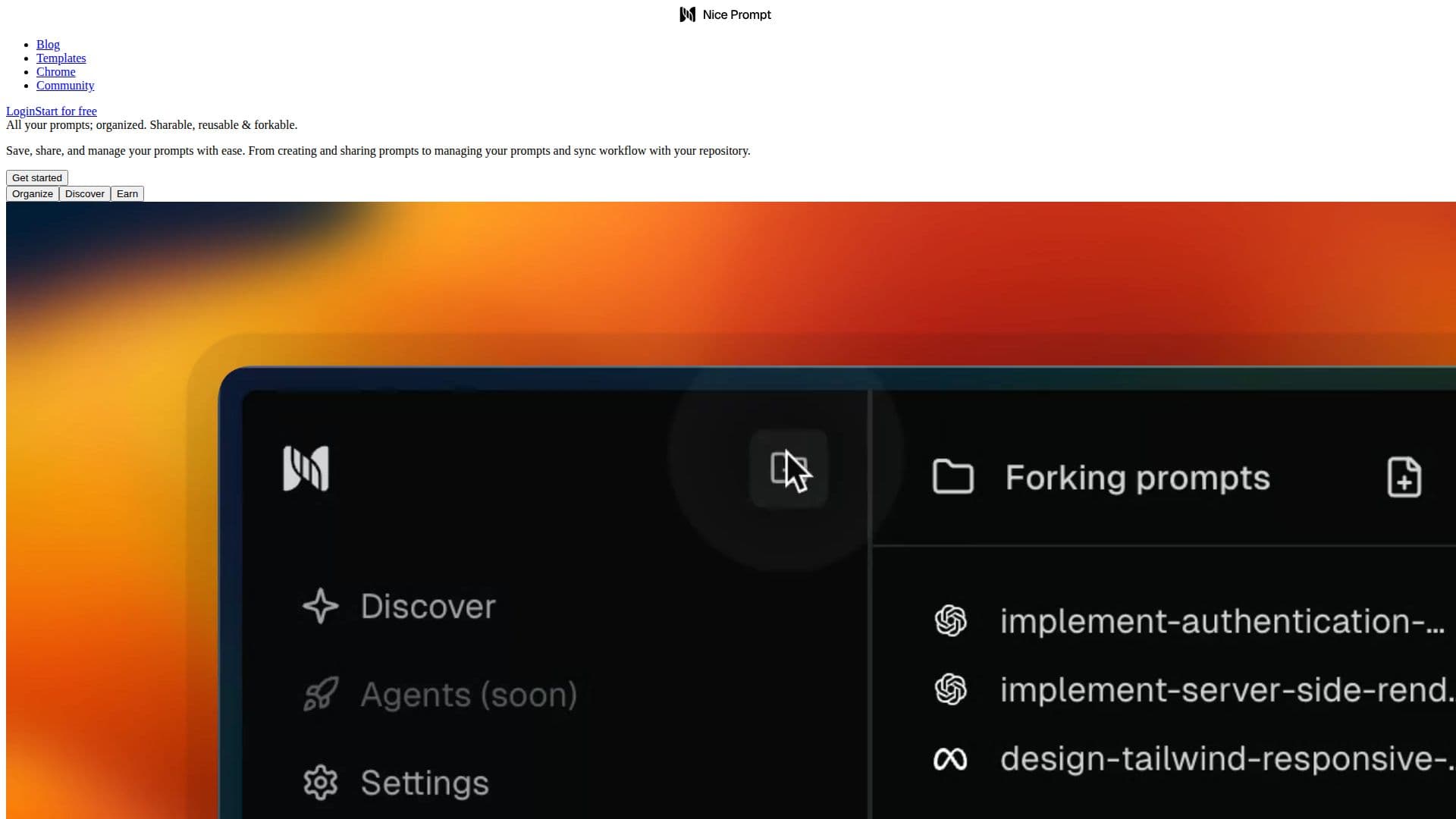Open the Chrome link

point(55,72)
